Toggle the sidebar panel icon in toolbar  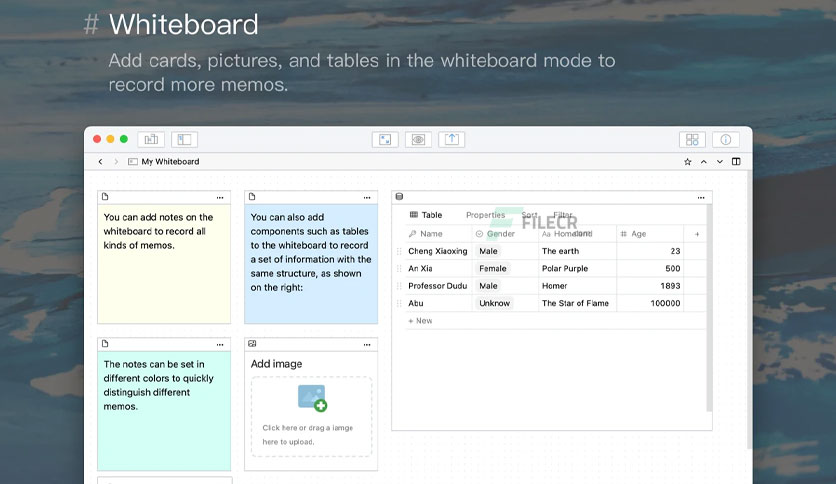[x=184, y=140]
